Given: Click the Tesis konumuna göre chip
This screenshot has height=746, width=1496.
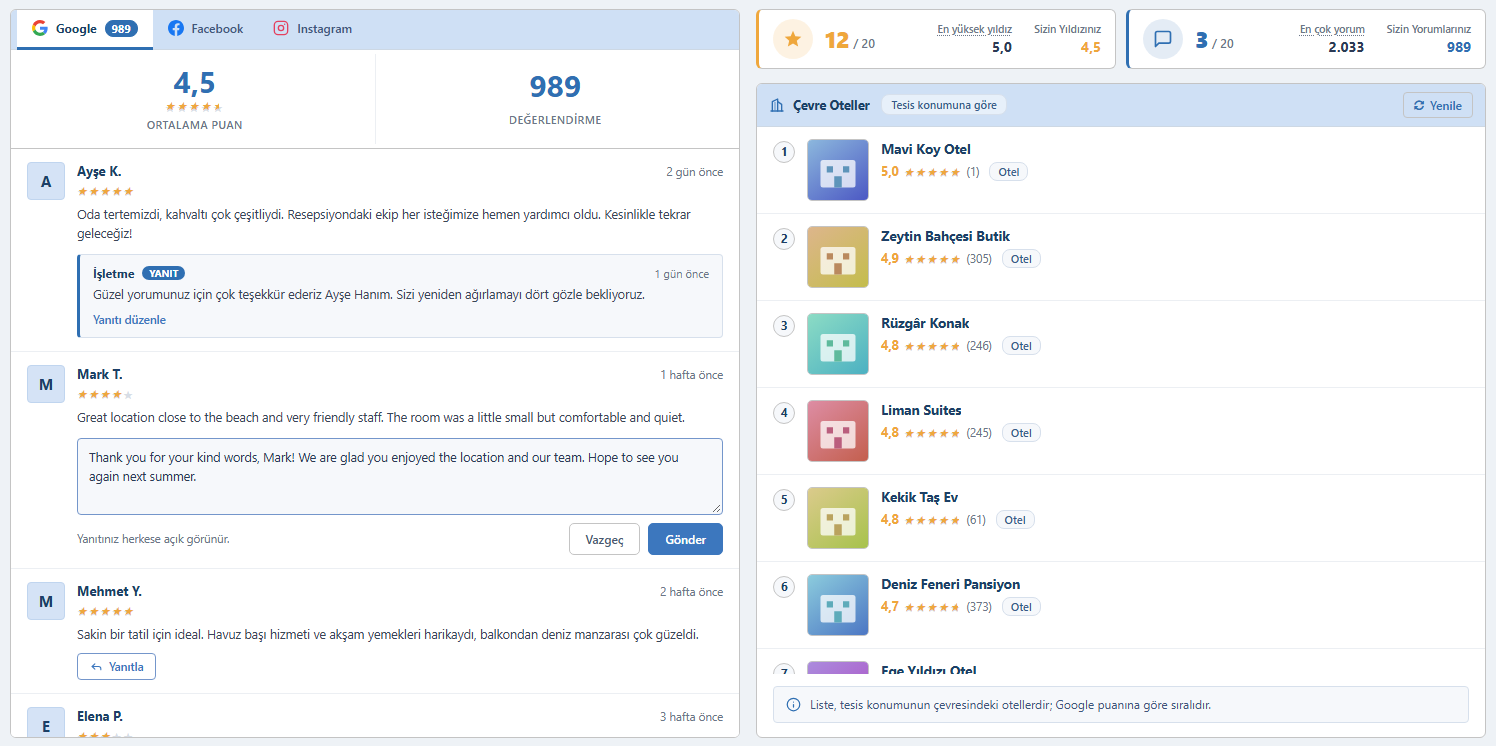Looking at the screenshot, I should [944, 105].
